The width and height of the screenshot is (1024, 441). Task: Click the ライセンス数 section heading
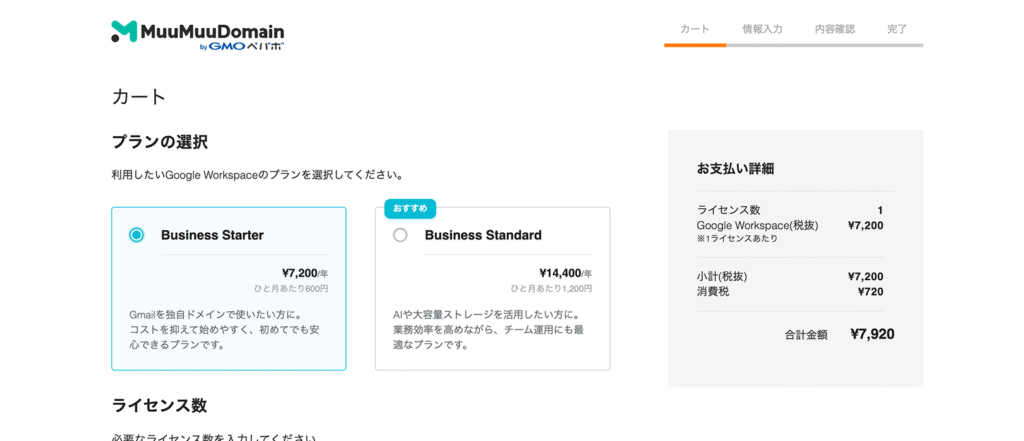click(x=159, y=405)
